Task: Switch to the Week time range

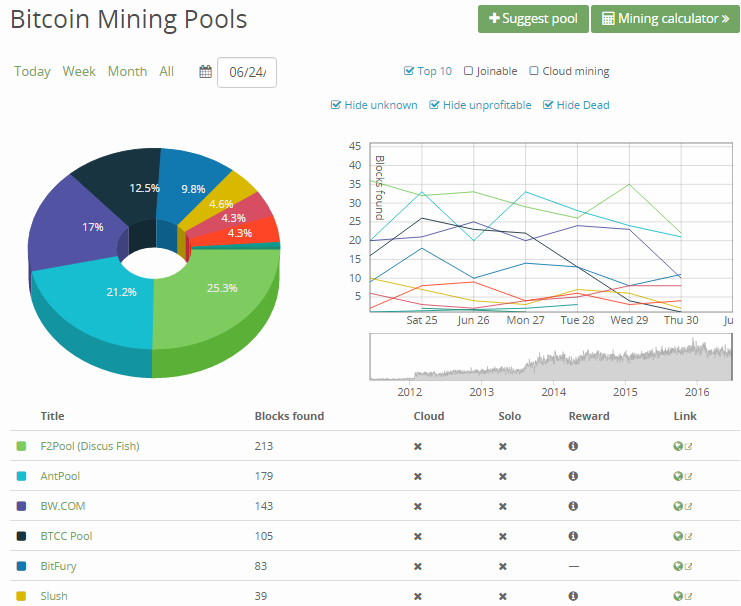Action: [79, 72]
